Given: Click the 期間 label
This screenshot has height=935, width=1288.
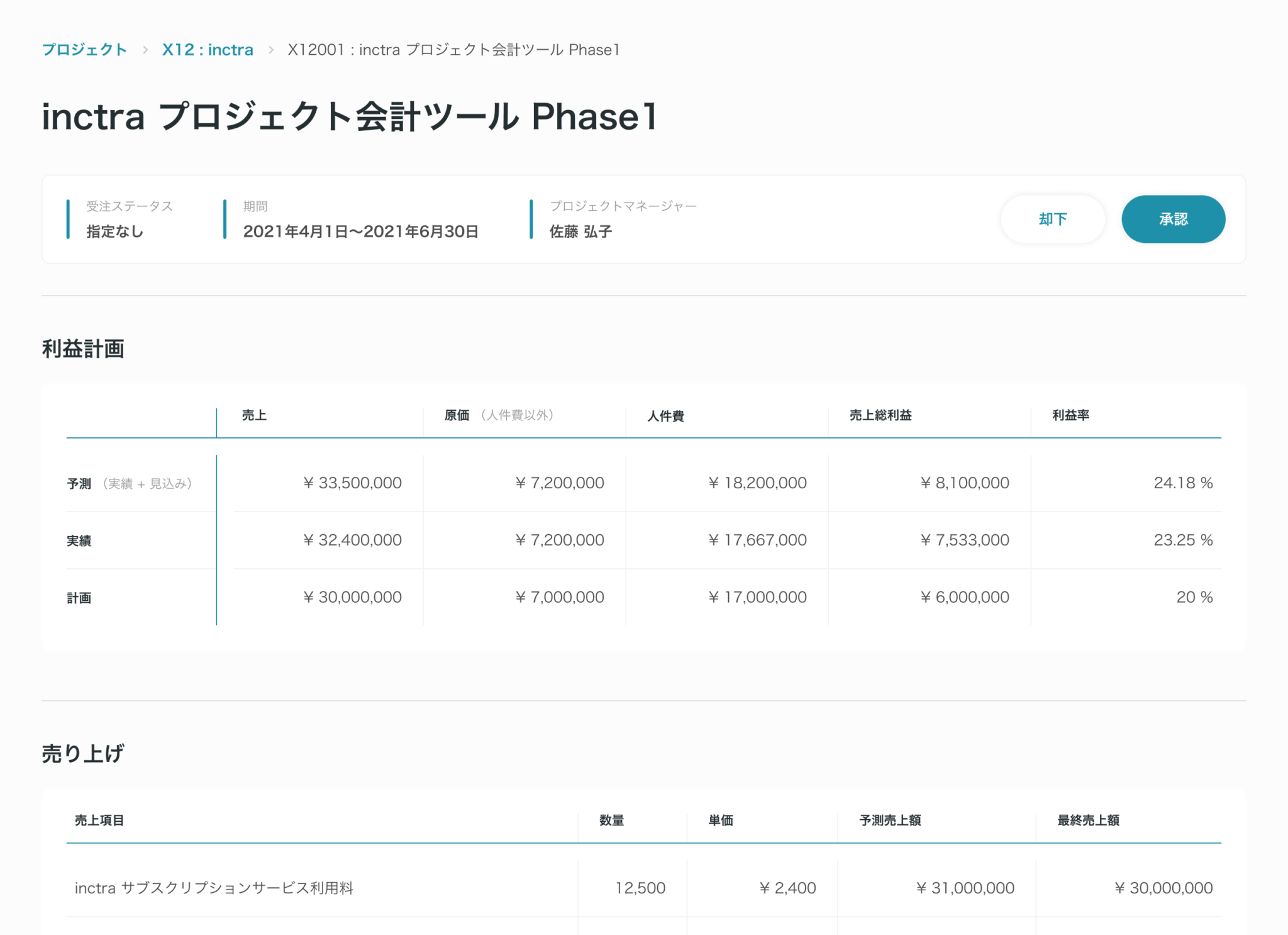Looking at the screenshot, I should coord(255,206).
